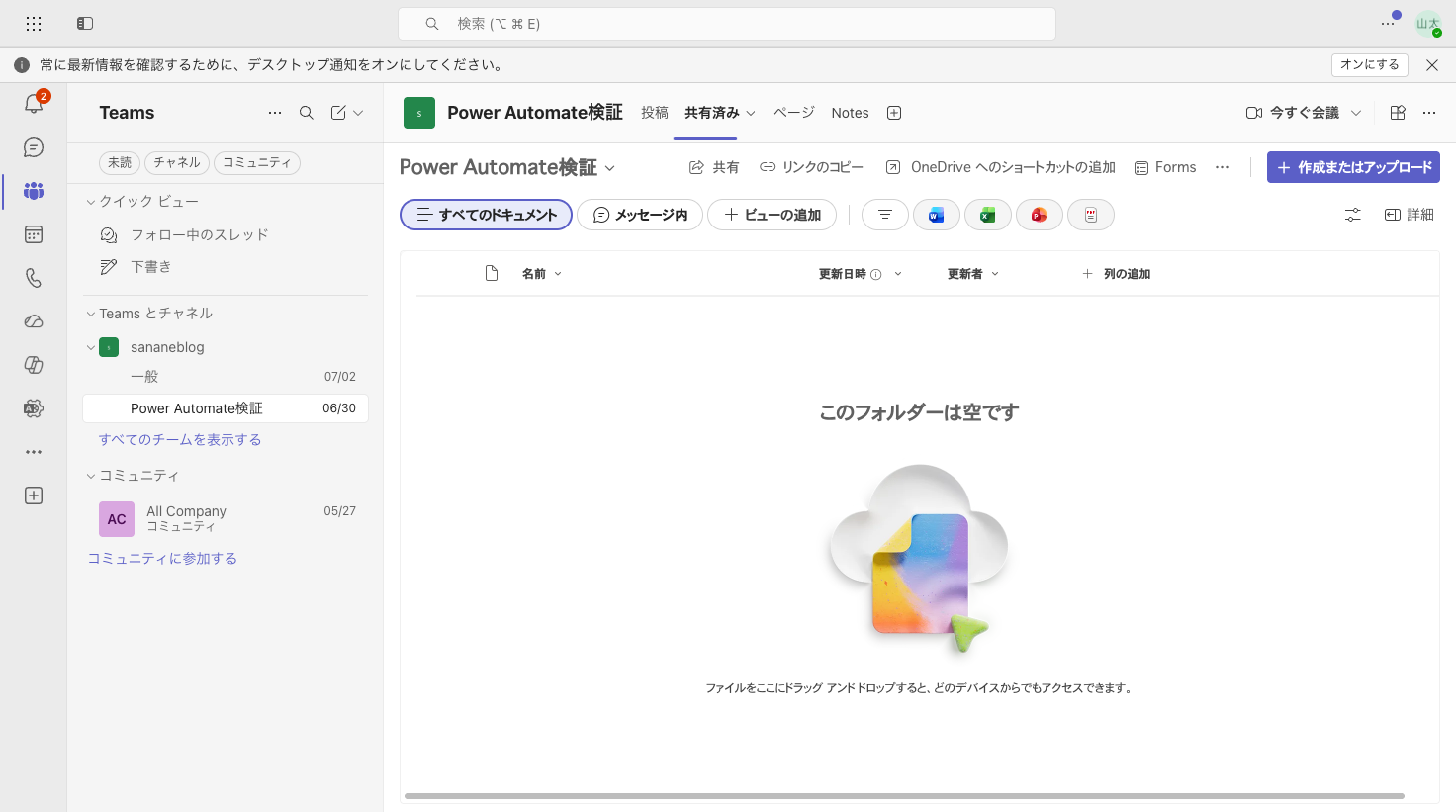Viewport: 1456px width, 812px height.
Task: Switch to the ページ tab
Action: 794,113
